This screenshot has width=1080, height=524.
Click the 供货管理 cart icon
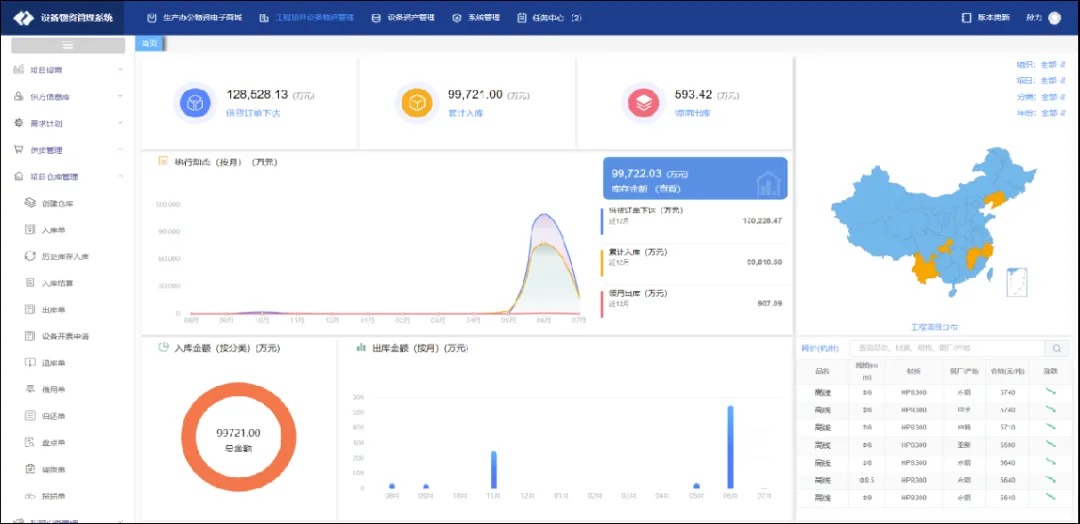pyautogui.click(x=19, y=149)
